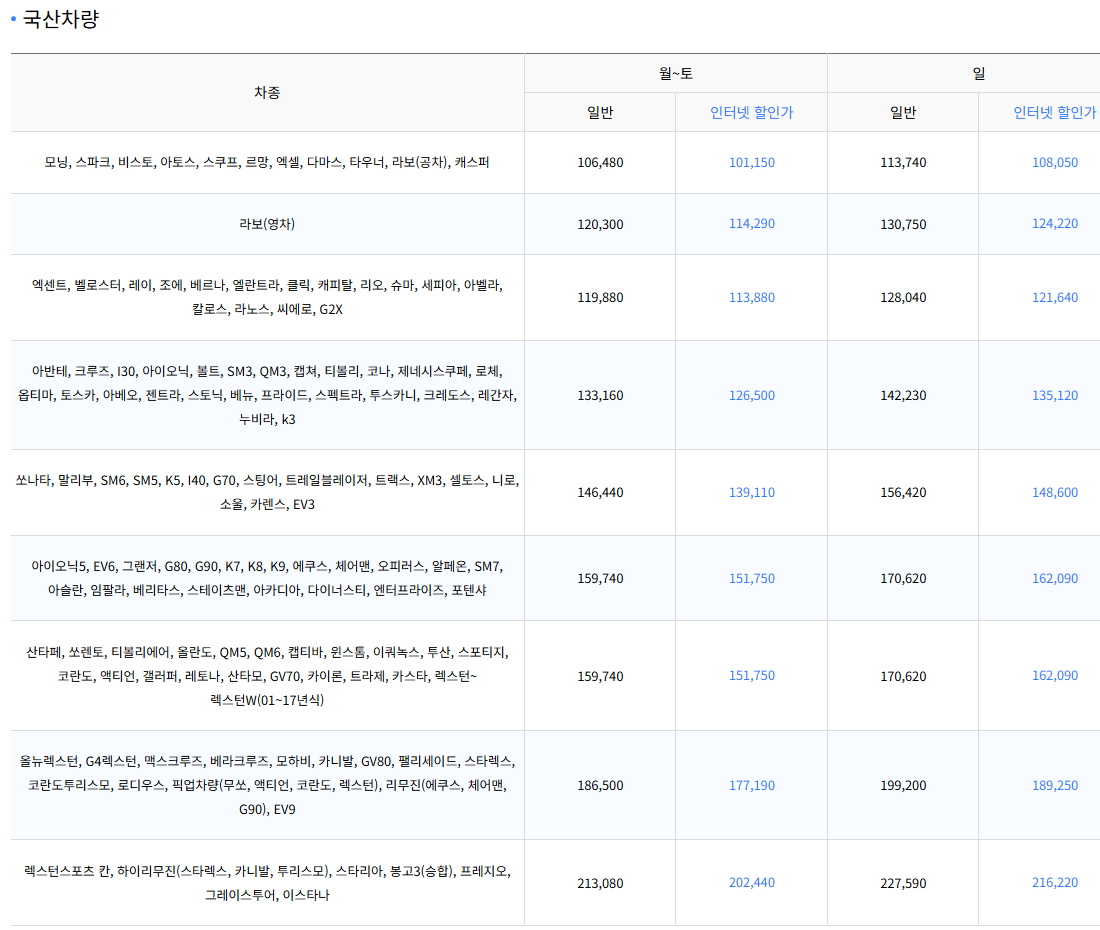Click the price 130,750

tap(903, 224)
